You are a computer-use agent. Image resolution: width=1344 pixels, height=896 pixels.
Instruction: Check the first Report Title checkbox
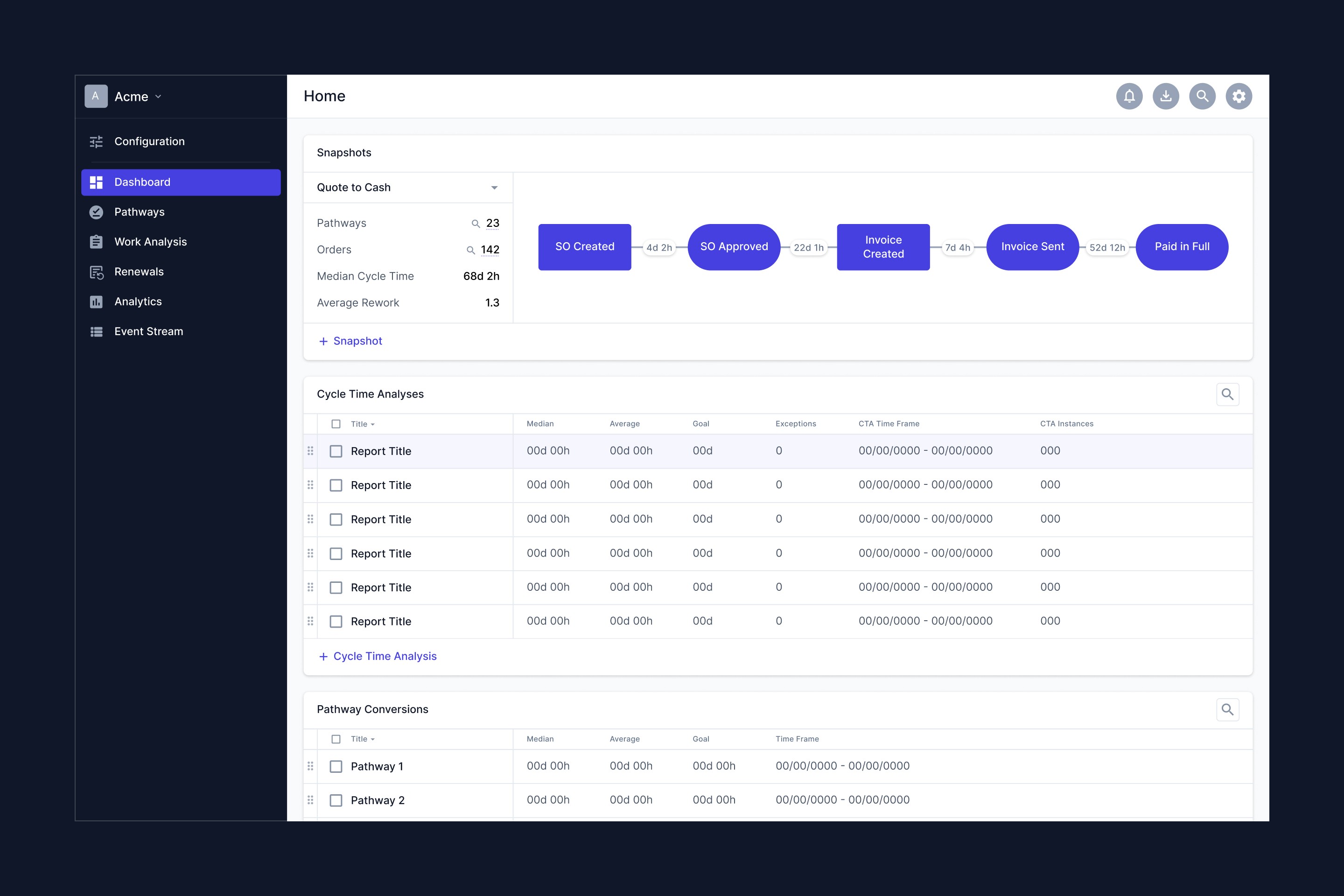[336, 451]
